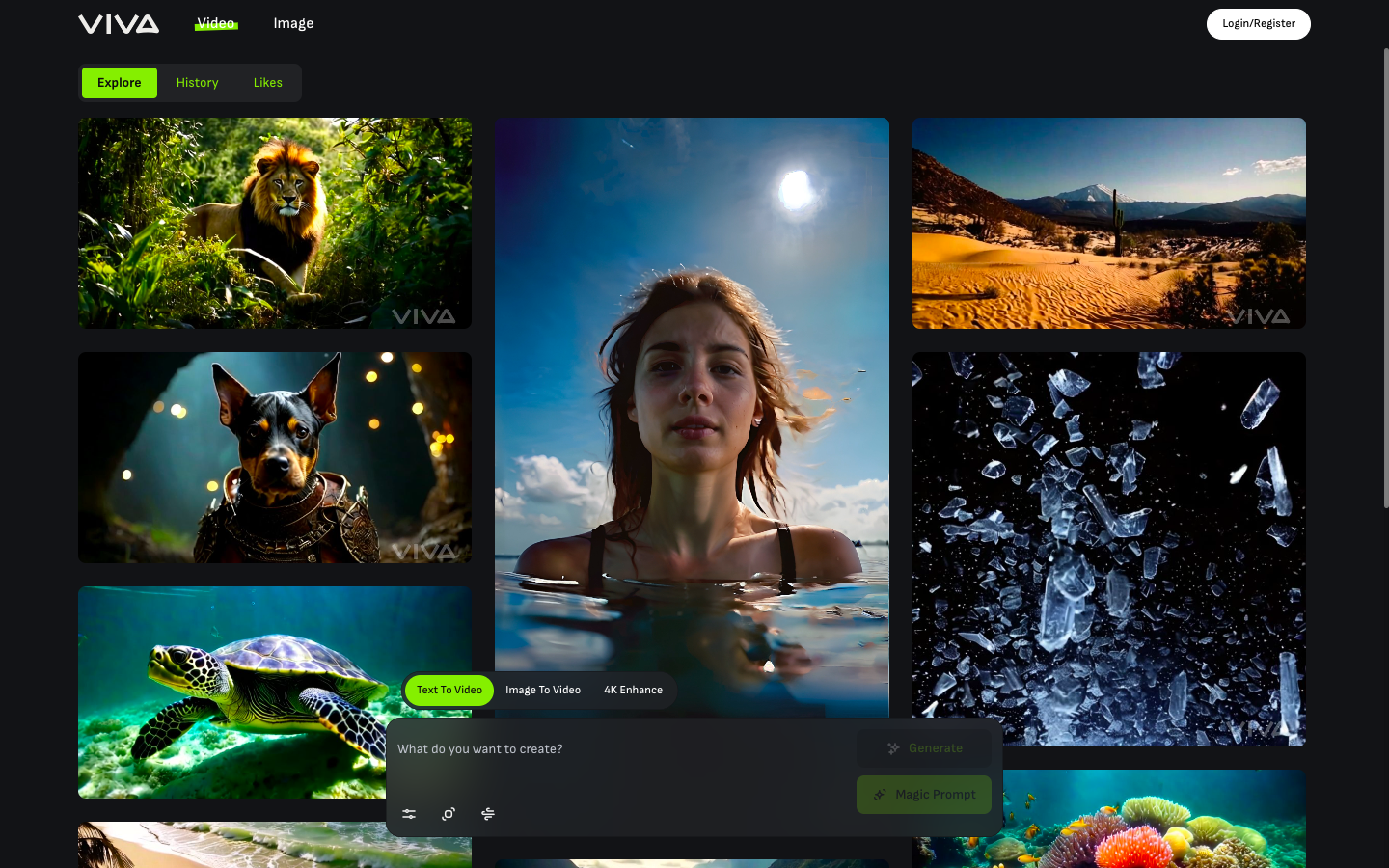The image size is (1389, 868).
Task: Open the lion in jungle video thumbnail
Action: click(275, 223)
